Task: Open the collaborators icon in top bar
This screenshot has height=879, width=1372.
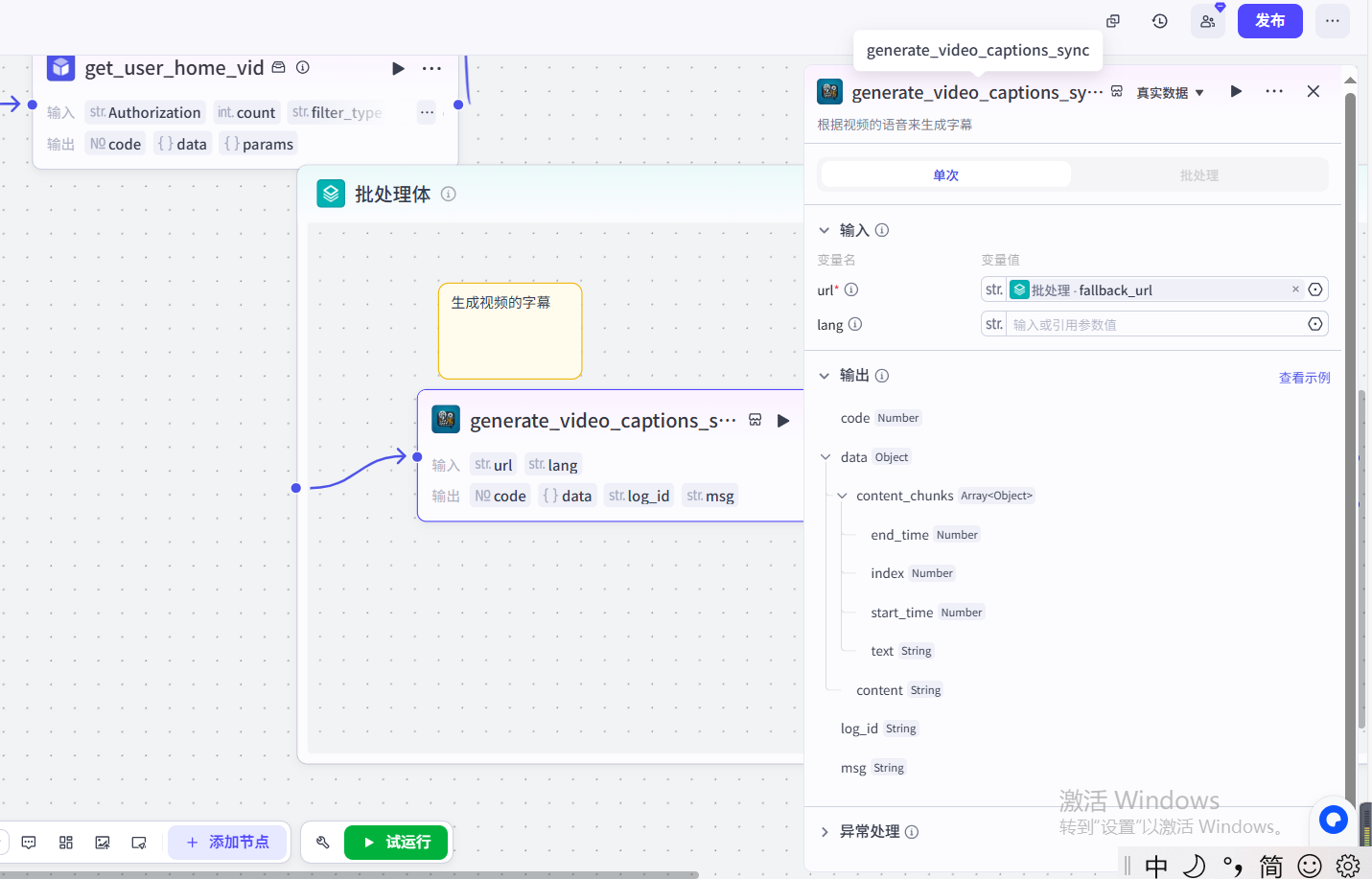Action: tap(1207, 21)
